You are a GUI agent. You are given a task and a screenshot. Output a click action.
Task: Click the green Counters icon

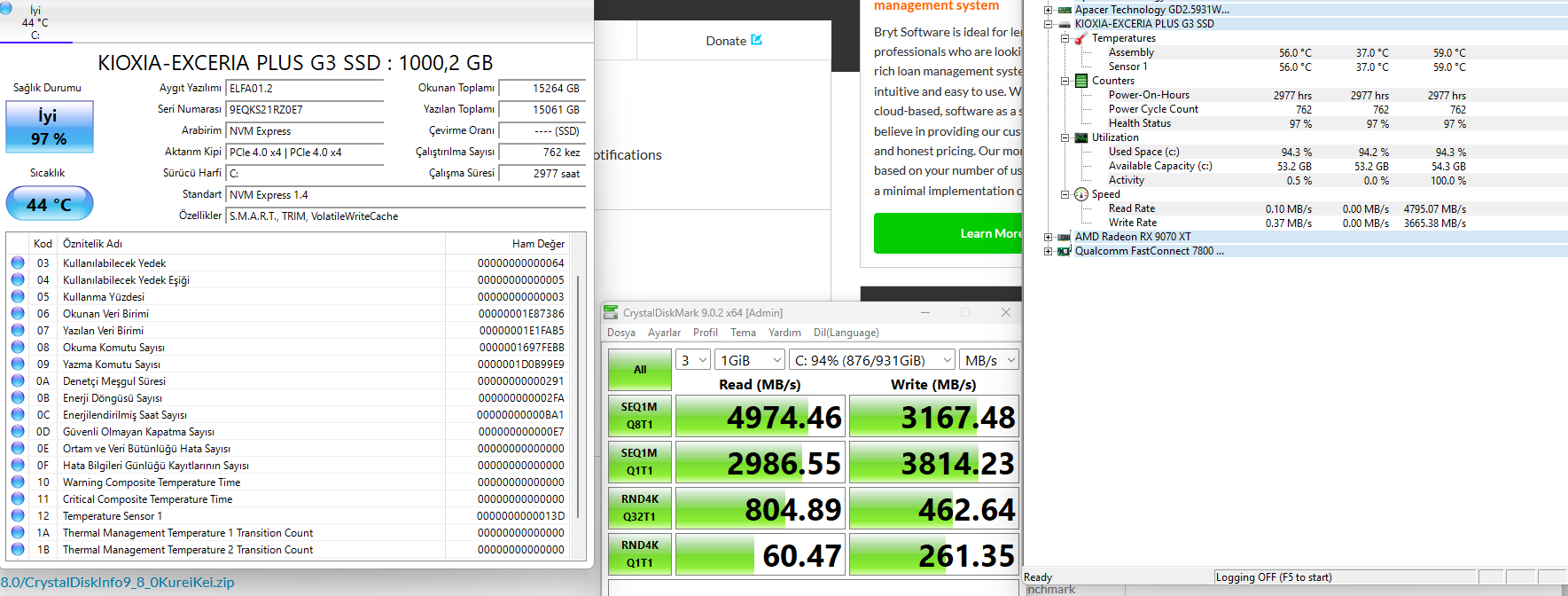[x=1081, y=81]
